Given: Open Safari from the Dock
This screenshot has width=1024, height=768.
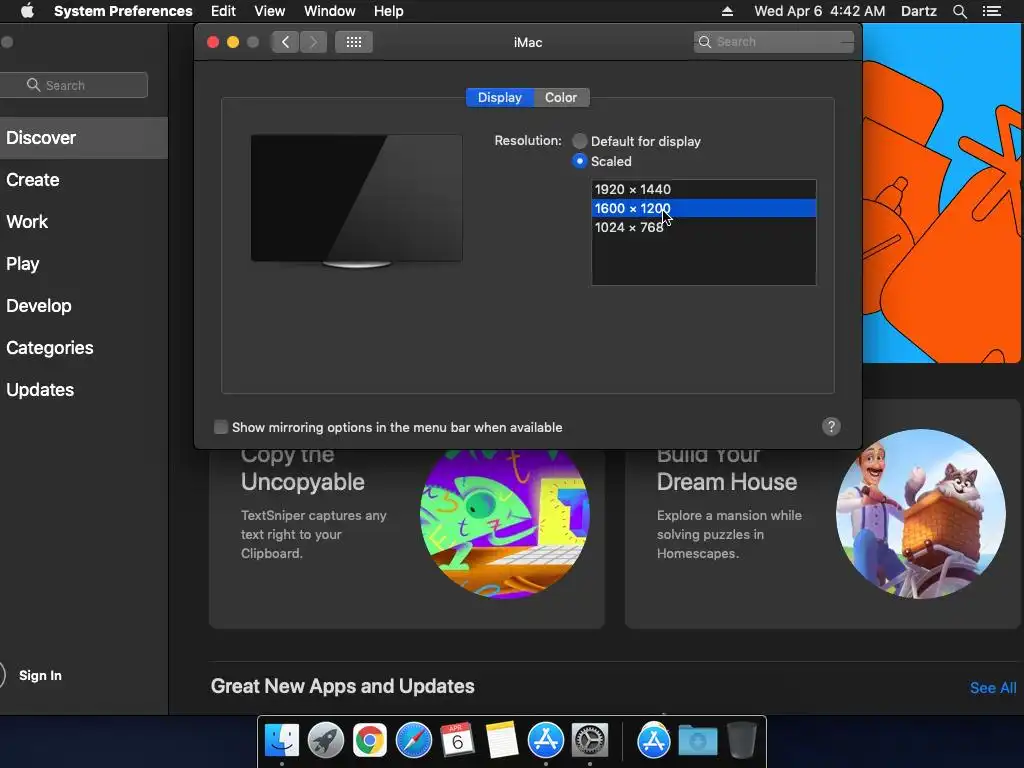Looking at the screenshot, I should click(x=413, y=741).
